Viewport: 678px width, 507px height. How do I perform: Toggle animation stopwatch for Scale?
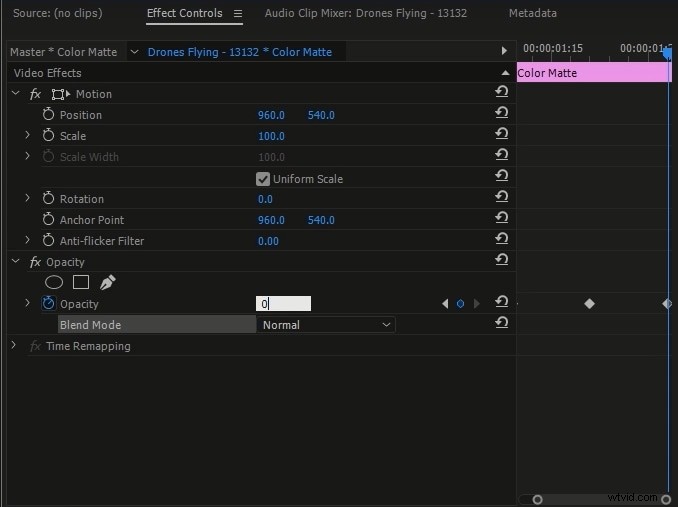tap(48, 135)
